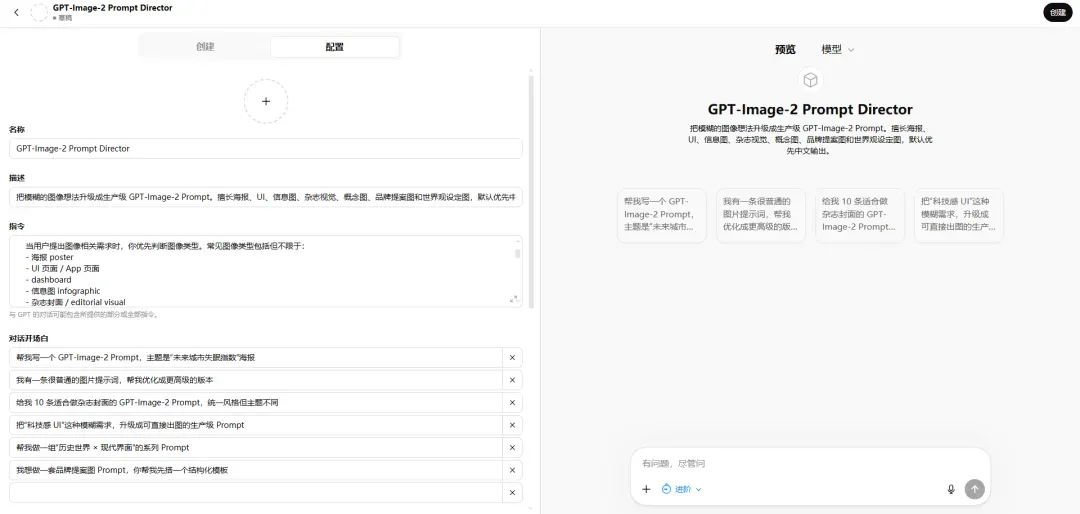
Task: Click the cube GPT logo in preview
Action: [811, 80]
